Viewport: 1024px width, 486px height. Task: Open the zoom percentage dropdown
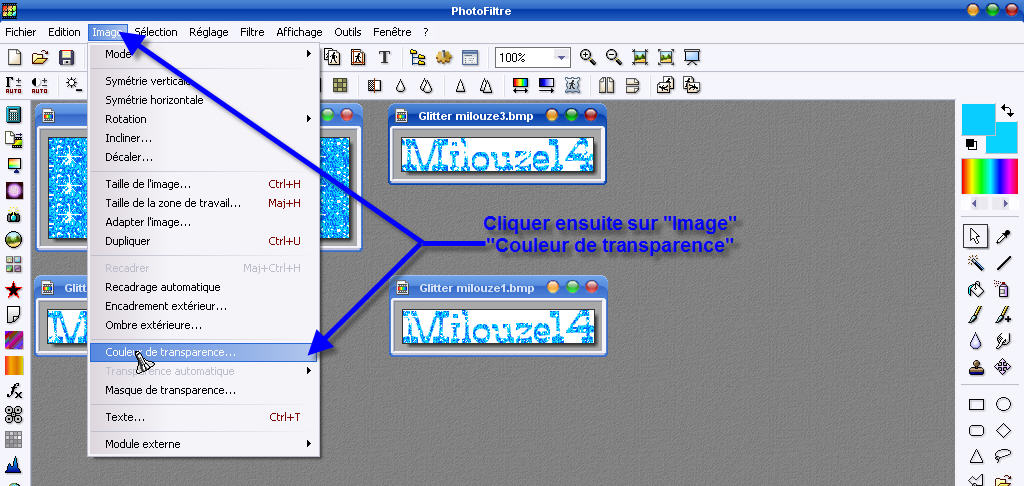(561, 58)
